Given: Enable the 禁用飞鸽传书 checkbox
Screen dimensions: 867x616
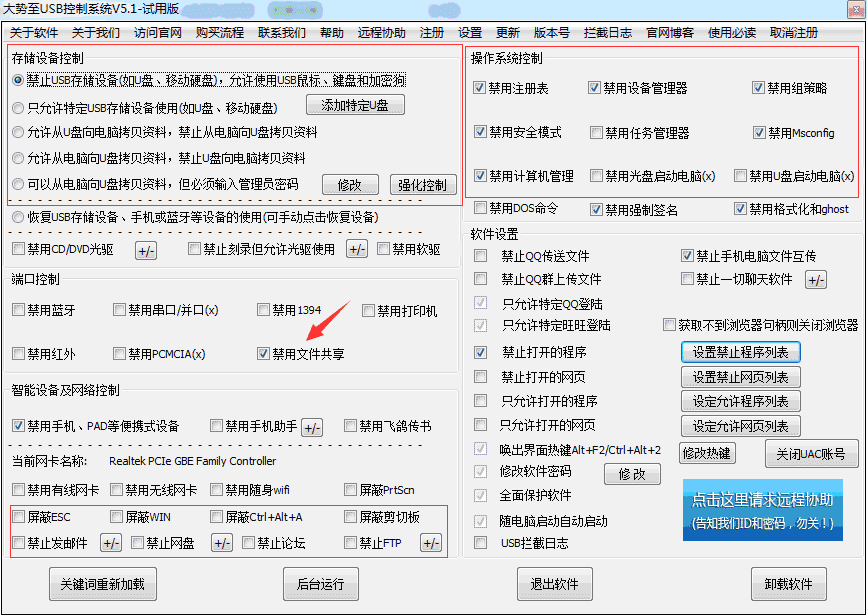Looking at the screenshot, I should [x=350, y=426].
